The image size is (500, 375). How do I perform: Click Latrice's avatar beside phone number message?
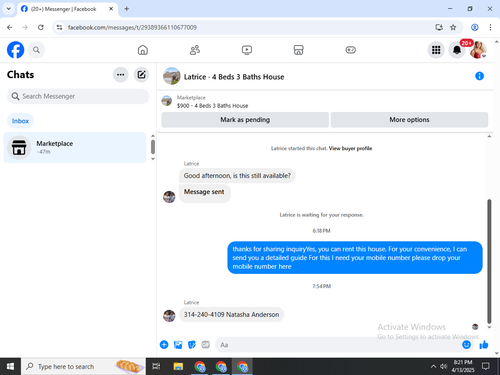[x=169, y=315]
